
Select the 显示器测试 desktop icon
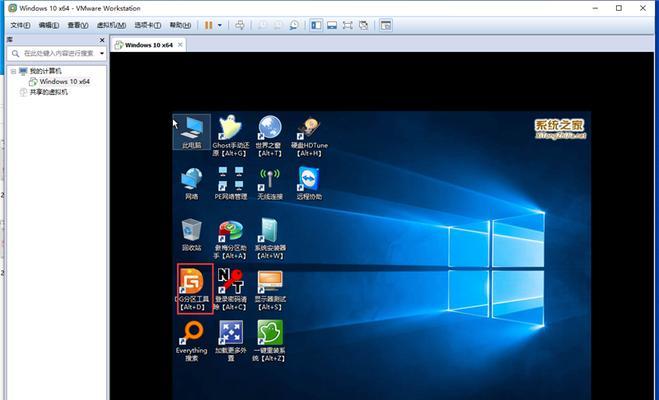(269, 290)
